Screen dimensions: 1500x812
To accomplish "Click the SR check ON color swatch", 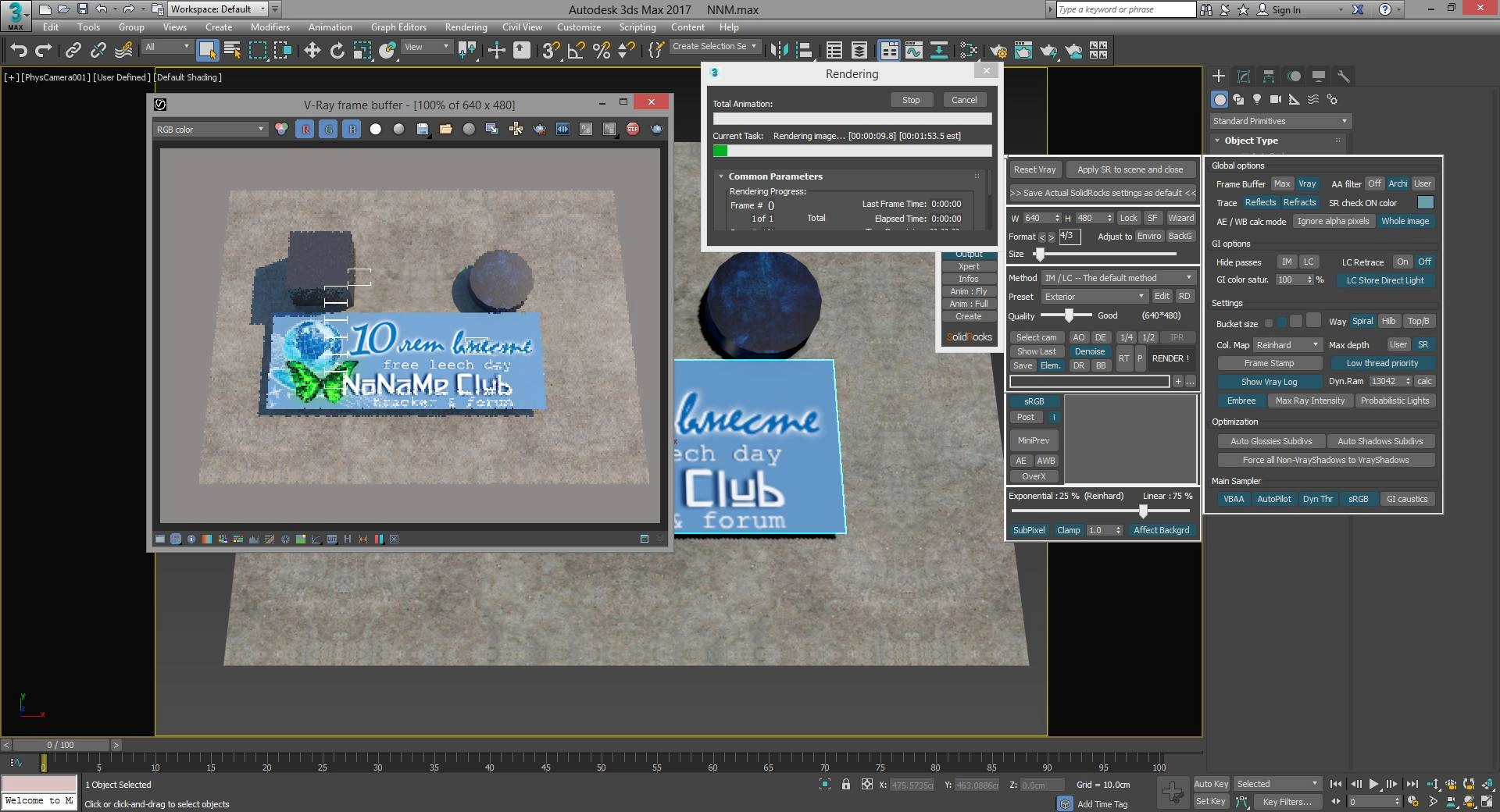I will (x=1426, y=202).
